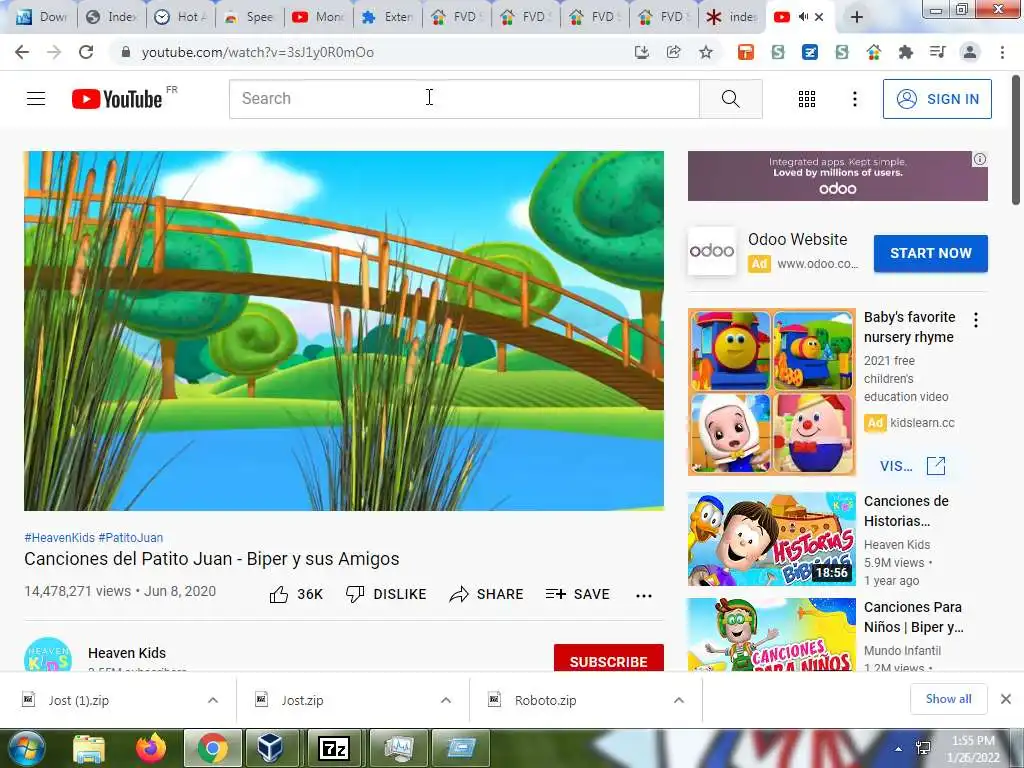Open 7-Zip from the taskbar
The height and width of the screenshot is (768, 1024).
pyautogui.click(x=334, y=748)
